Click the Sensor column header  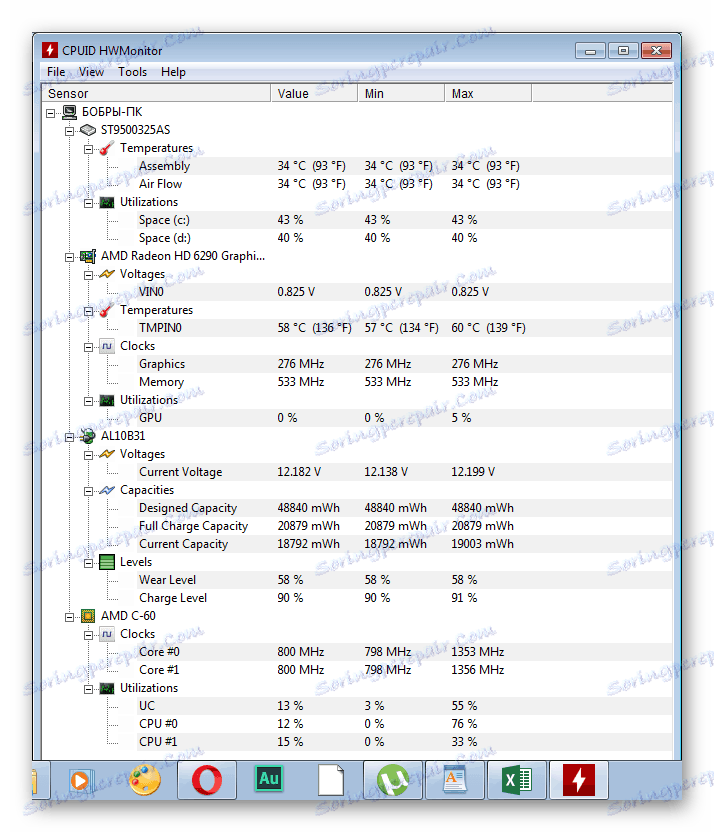[156, 93]
